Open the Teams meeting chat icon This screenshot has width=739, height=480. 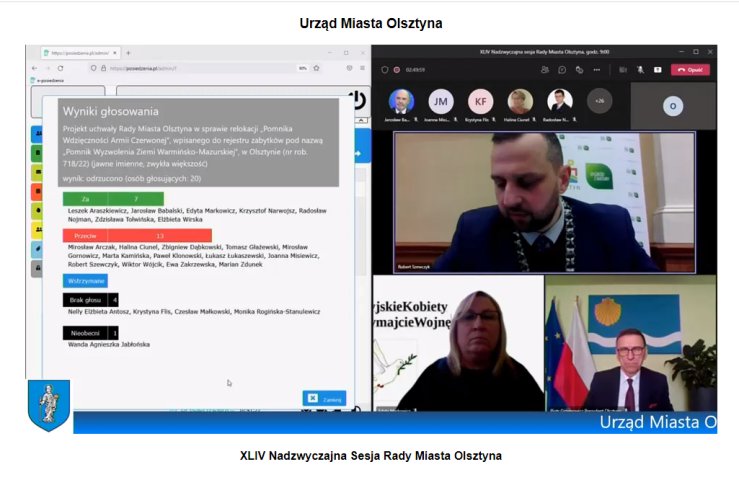tap(562, 70)
